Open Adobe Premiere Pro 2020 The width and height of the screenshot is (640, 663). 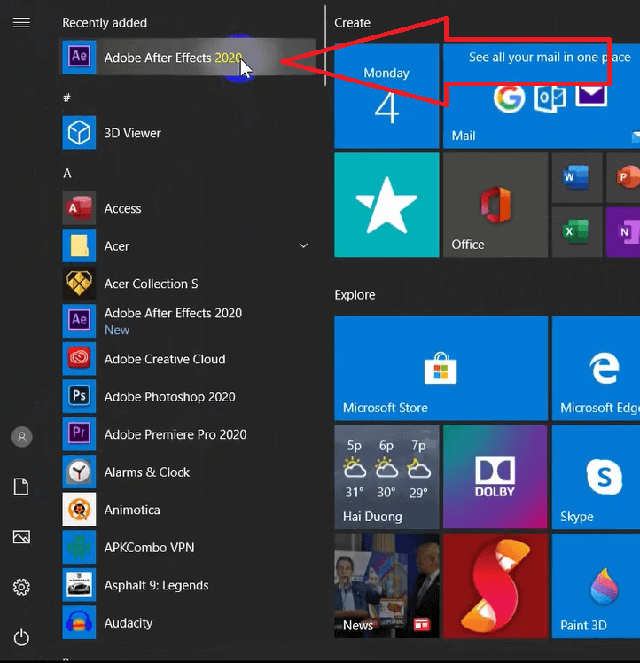coord(175,435)
